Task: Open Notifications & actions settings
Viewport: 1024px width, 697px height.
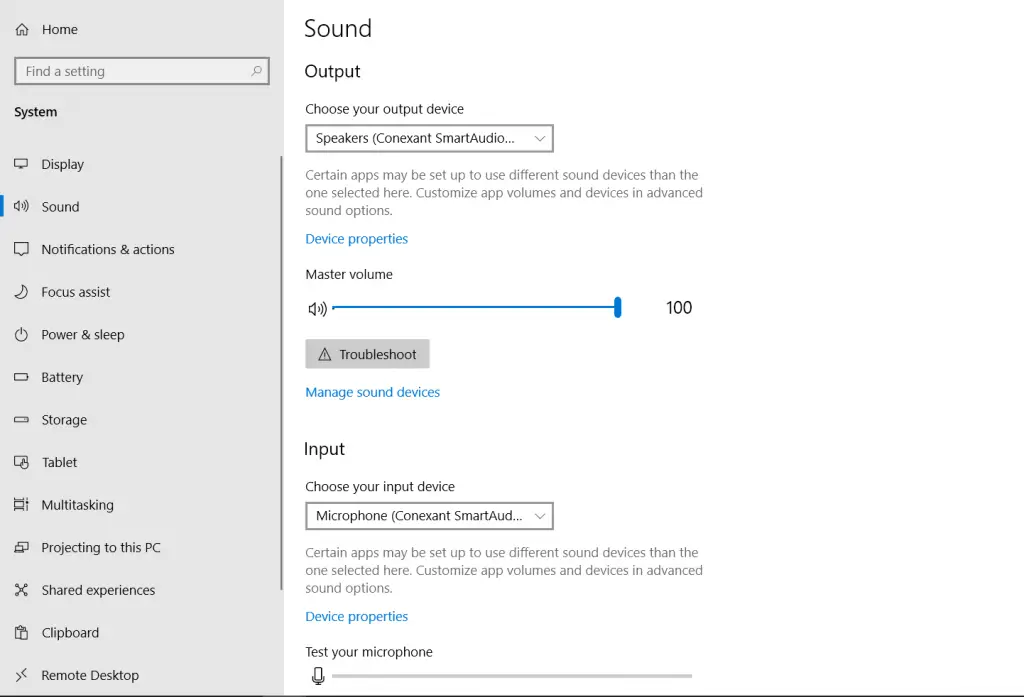Action: pyautogui.click(x=107, y=250)
